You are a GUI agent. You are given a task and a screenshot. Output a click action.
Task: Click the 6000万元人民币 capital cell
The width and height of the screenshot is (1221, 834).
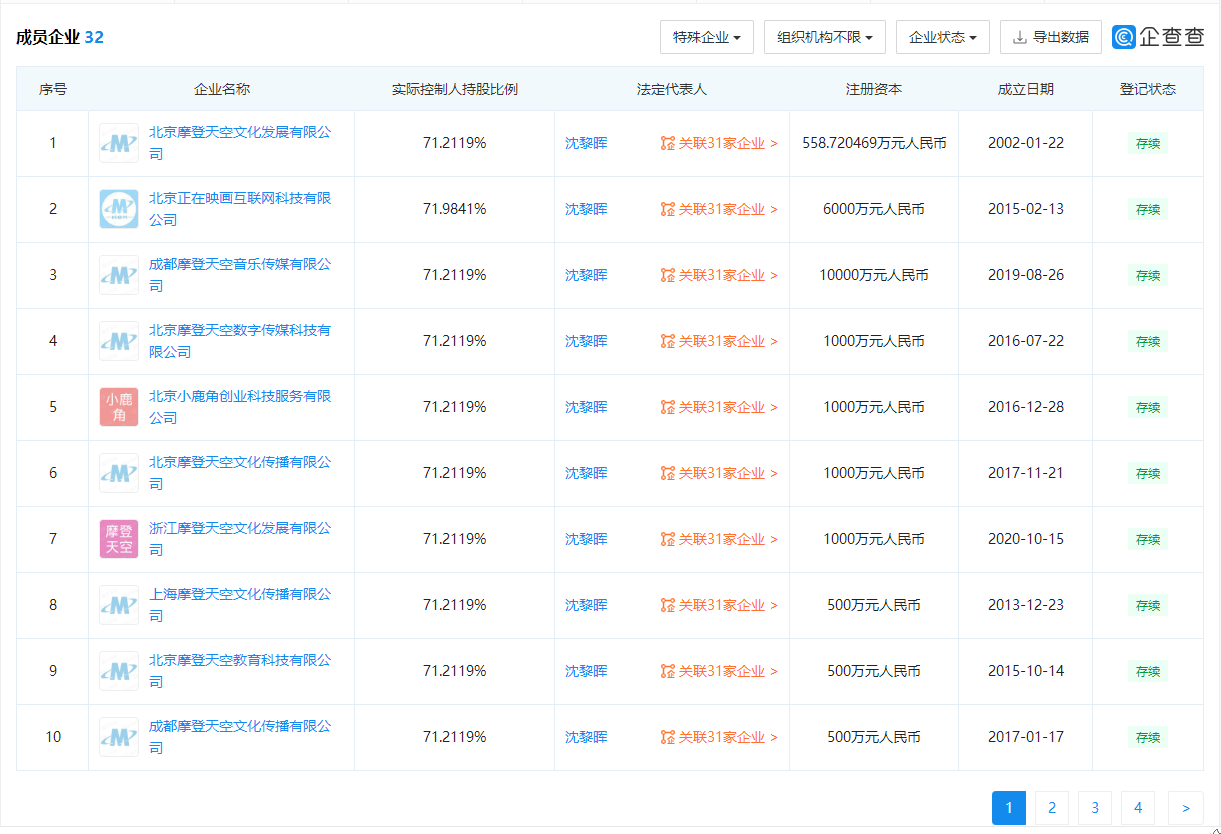[x=874, y=209]
